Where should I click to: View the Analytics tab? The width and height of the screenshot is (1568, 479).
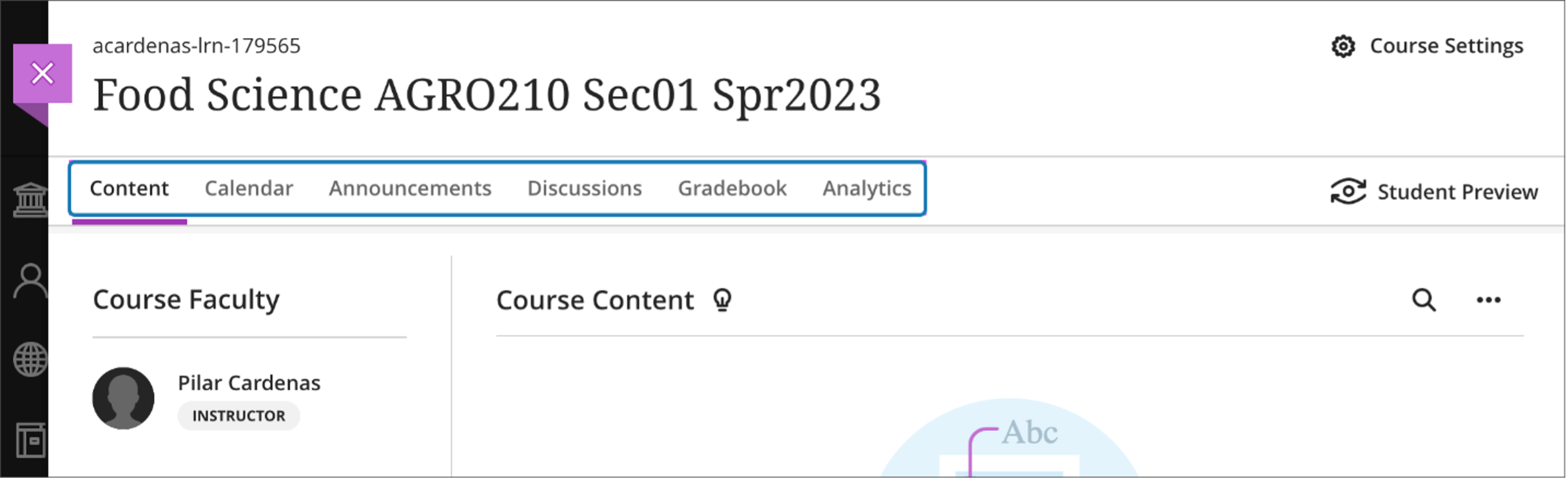(x=867, y=188)
